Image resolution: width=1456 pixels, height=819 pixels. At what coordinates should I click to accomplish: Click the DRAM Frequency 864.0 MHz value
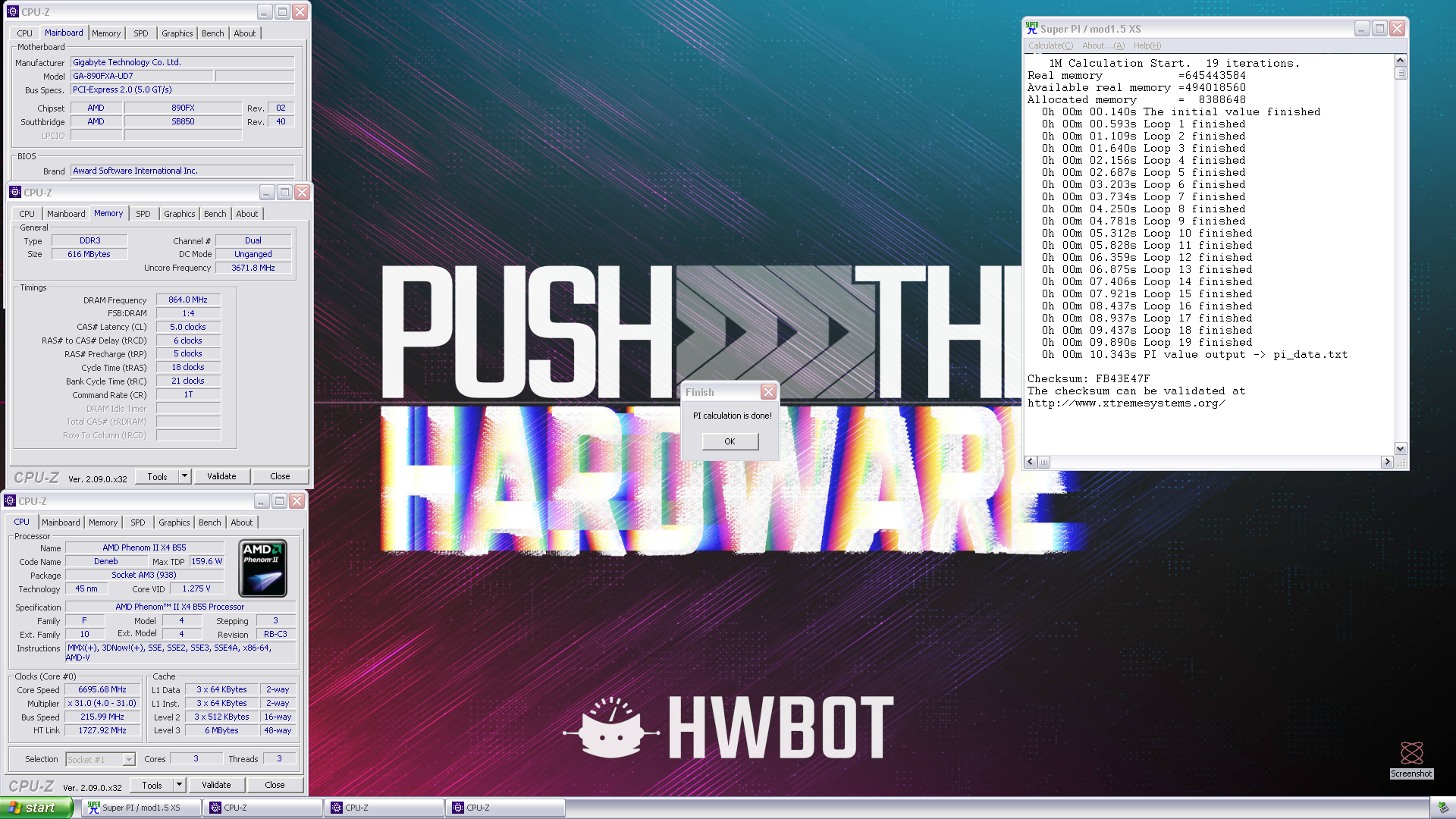point(188,300)
